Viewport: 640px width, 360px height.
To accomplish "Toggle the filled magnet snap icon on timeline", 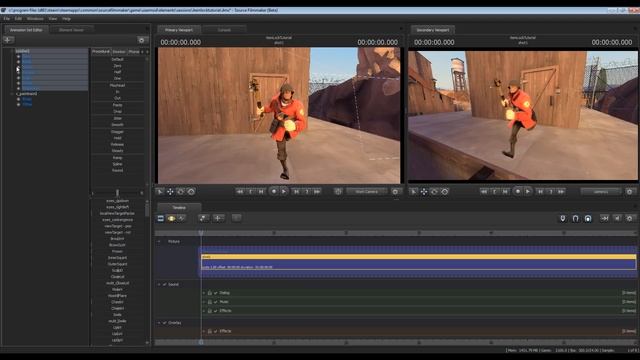I will click(x=588, y=219).
